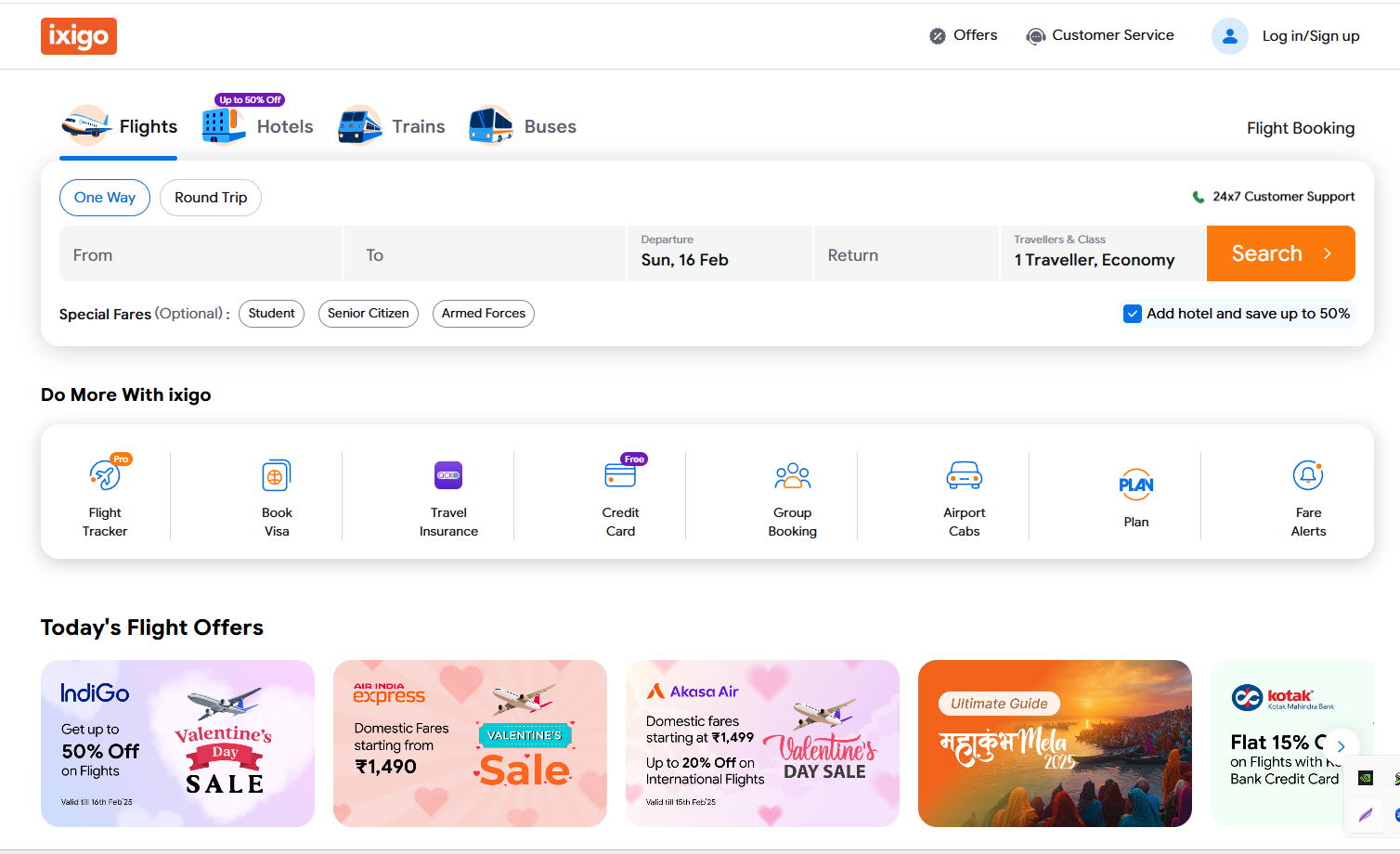Click the bus icon for Buses
Image resolution: width=1400 pixels, height=854 pixels.
491,125
